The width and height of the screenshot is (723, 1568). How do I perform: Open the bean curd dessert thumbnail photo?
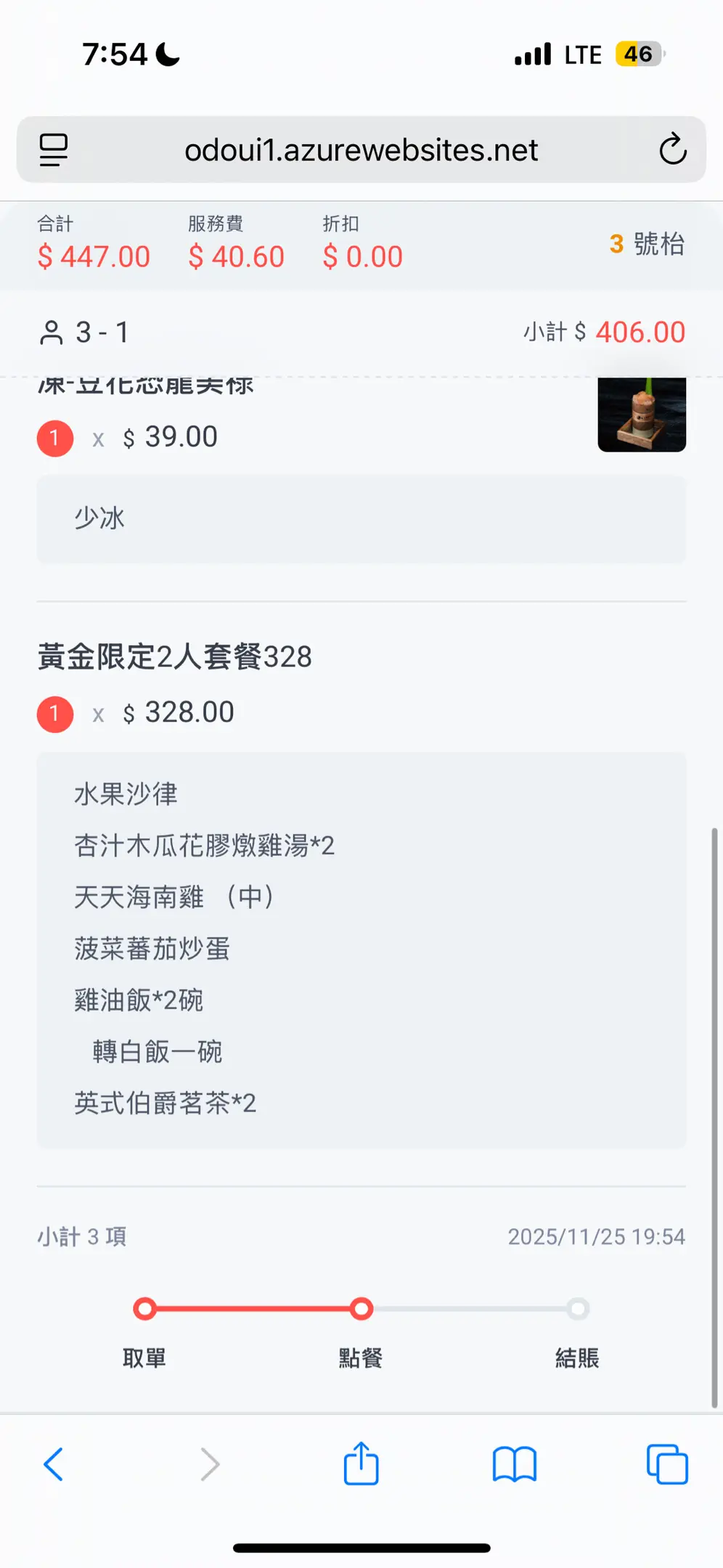pos(642,415)
